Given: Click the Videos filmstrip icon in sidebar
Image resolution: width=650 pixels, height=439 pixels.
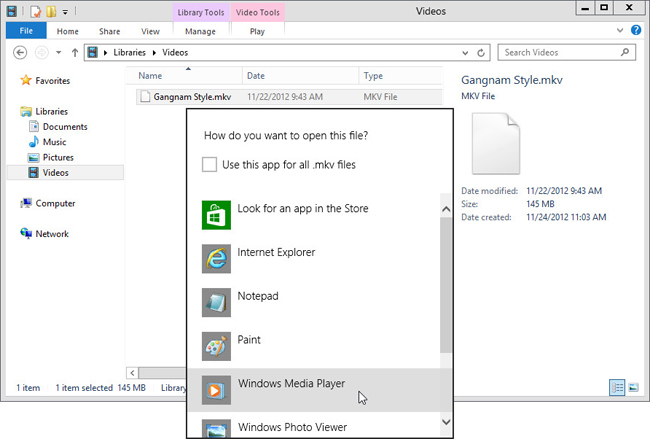Looking at the screenshot, I should pos(34,172).
